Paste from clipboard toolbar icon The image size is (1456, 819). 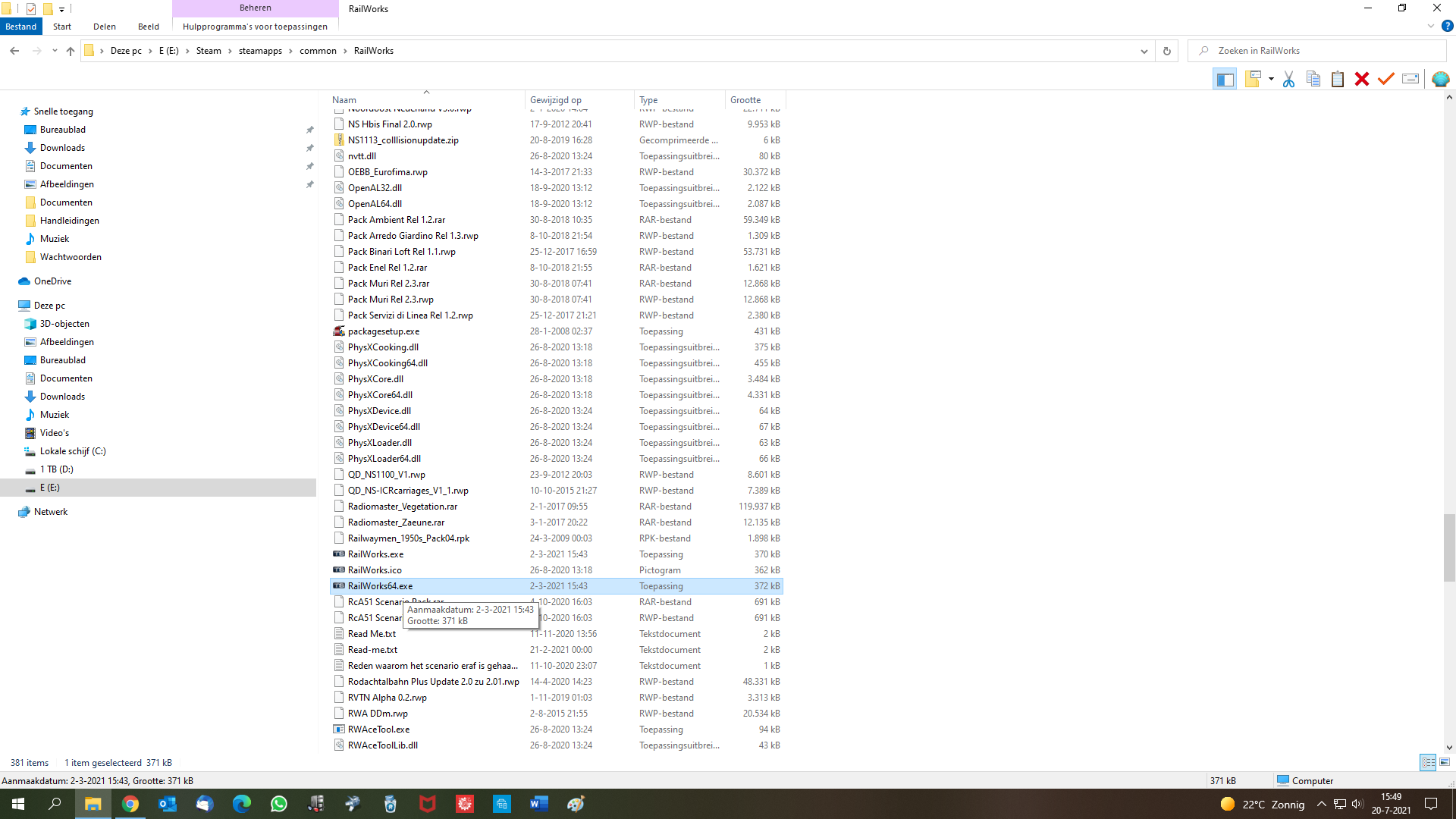pos(1338,79)
